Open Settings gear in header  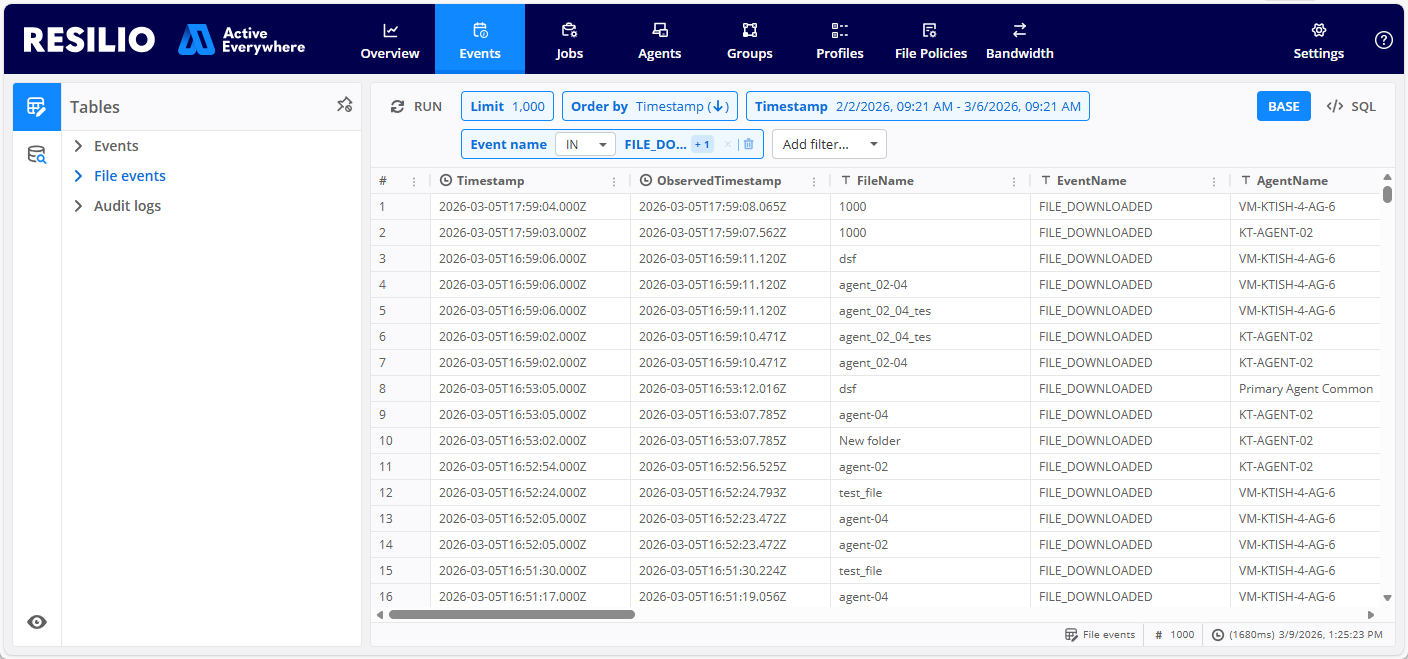pos(1318,40)
